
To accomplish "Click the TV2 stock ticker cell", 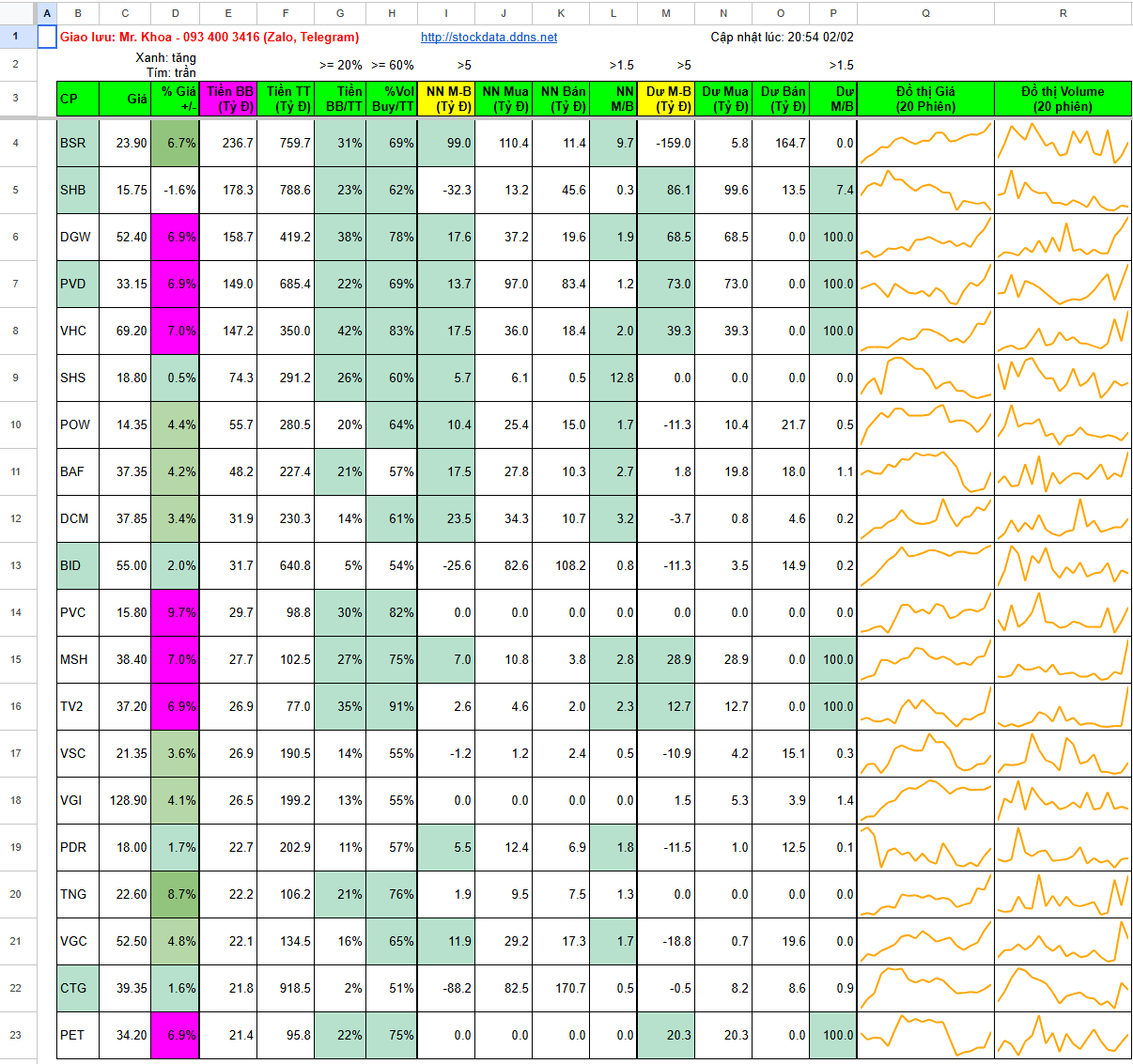I will pyautogui.click(x=78, y=706).
